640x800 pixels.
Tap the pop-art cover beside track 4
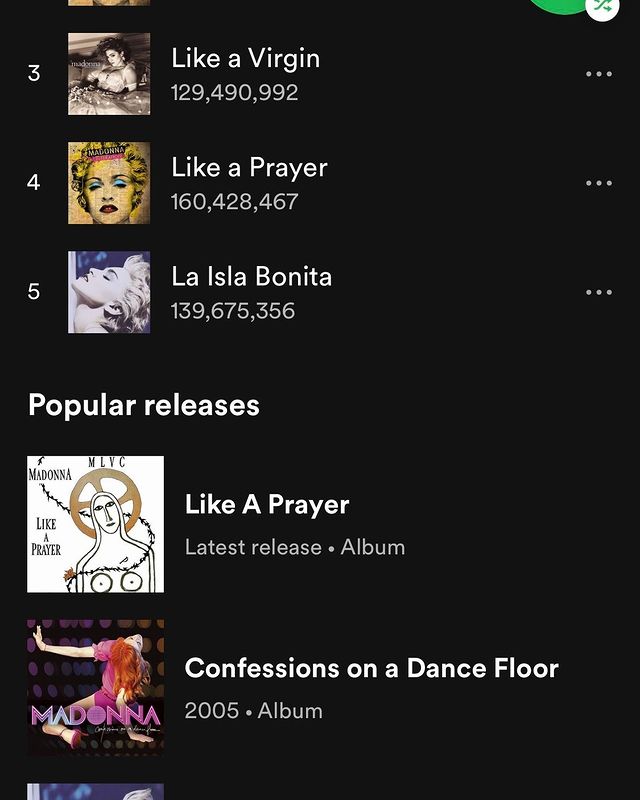(109, 183)
